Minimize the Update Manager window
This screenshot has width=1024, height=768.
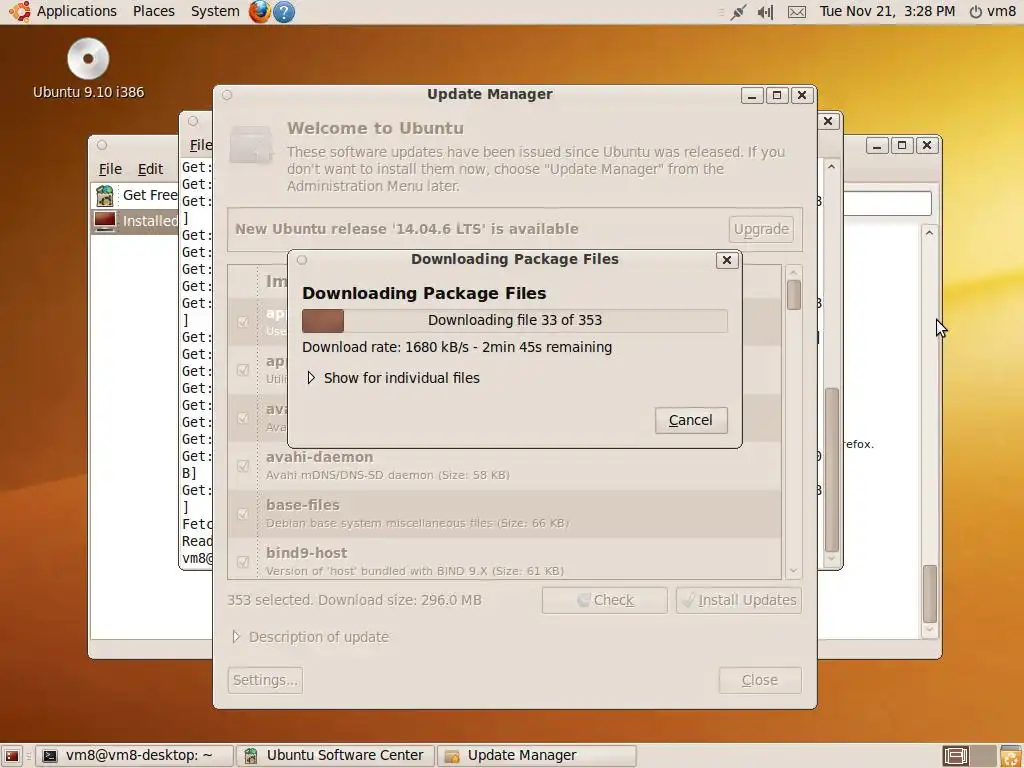(752, 95)
